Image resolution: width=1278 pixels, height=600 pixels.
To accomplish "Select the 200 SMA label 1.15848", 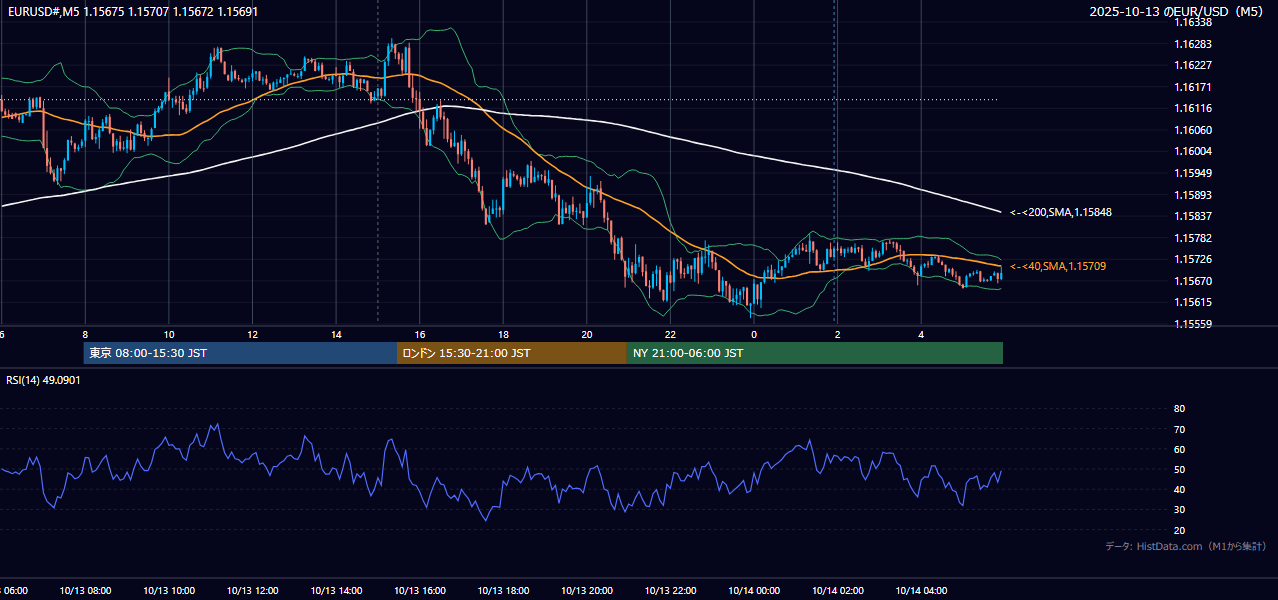I will (1061, 212).
